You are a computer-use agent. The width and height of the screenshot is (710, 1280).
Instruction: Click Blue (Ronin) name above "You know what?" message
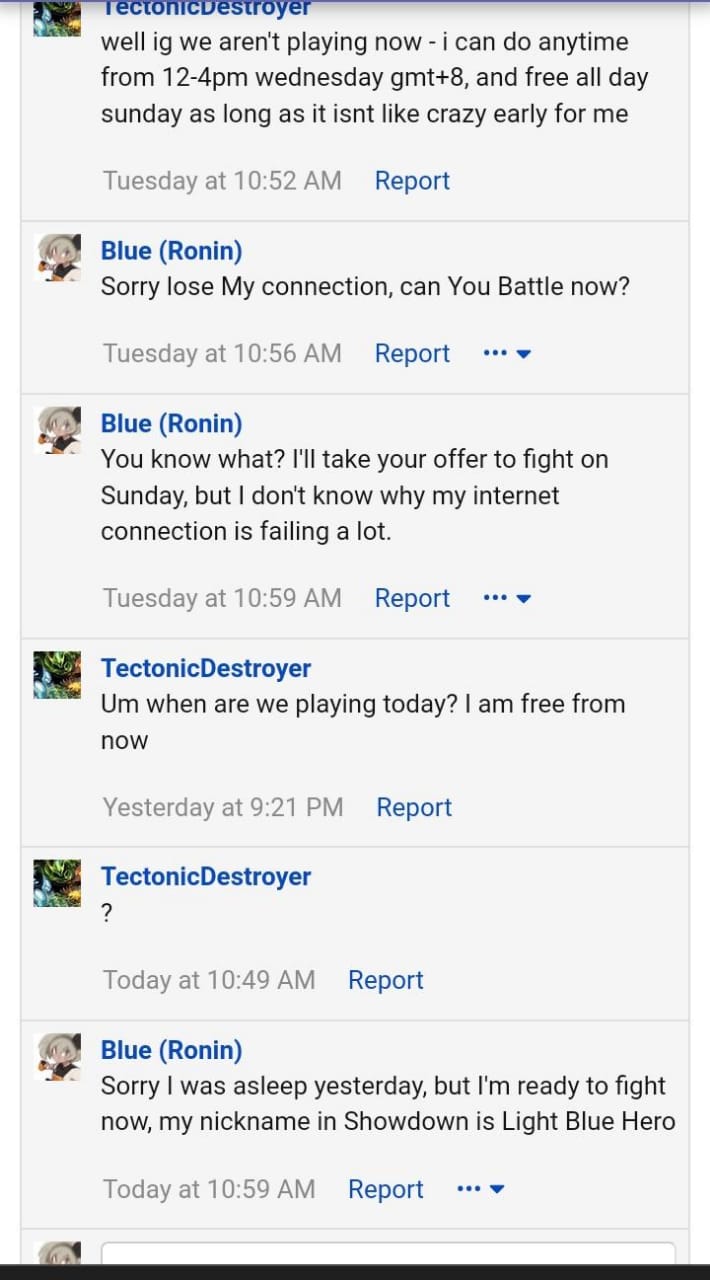[x=171, y=424]
